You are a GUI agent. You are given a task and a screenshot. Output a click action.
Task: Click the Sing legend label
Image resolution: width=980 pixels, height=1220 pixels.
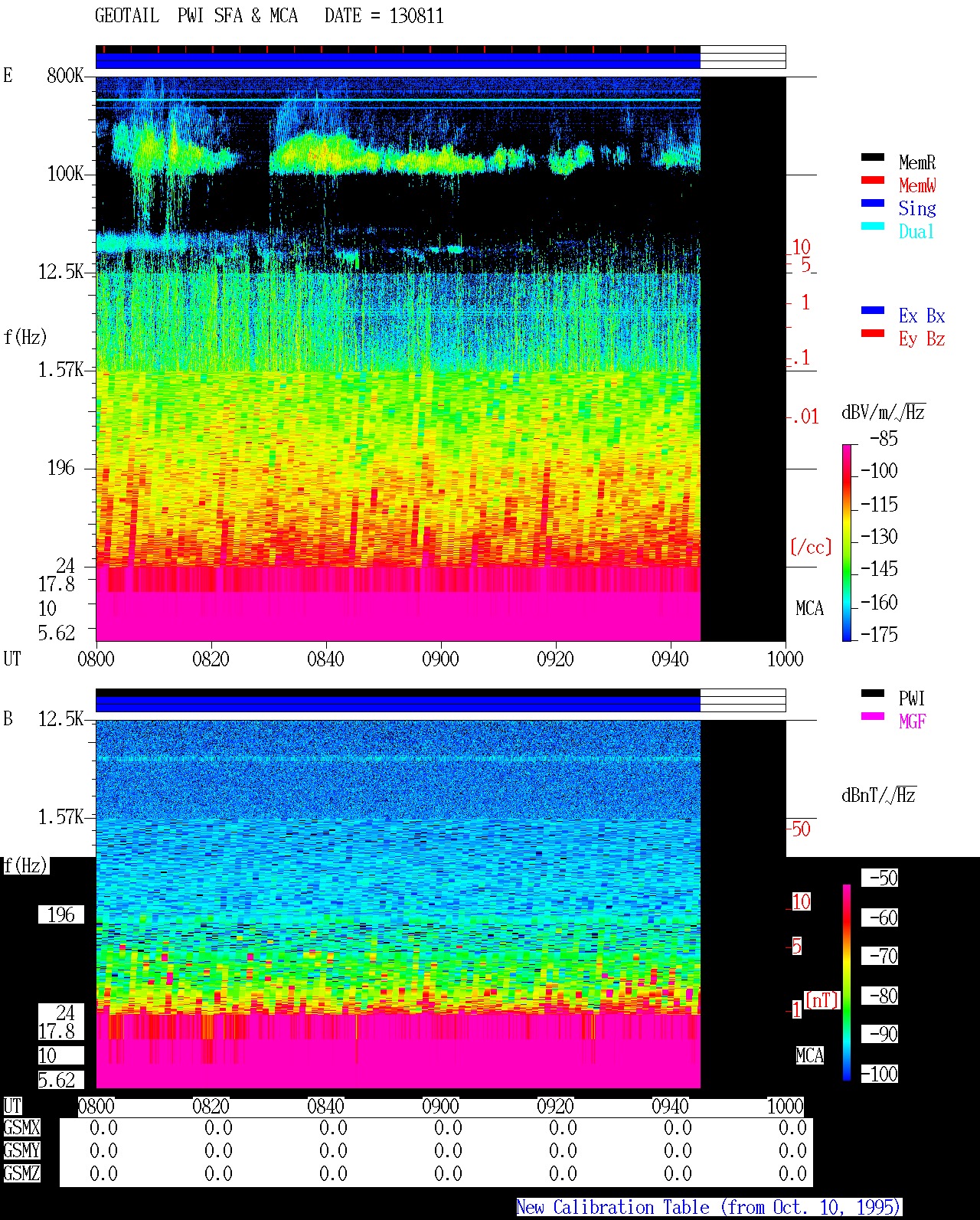pos(917,208)
